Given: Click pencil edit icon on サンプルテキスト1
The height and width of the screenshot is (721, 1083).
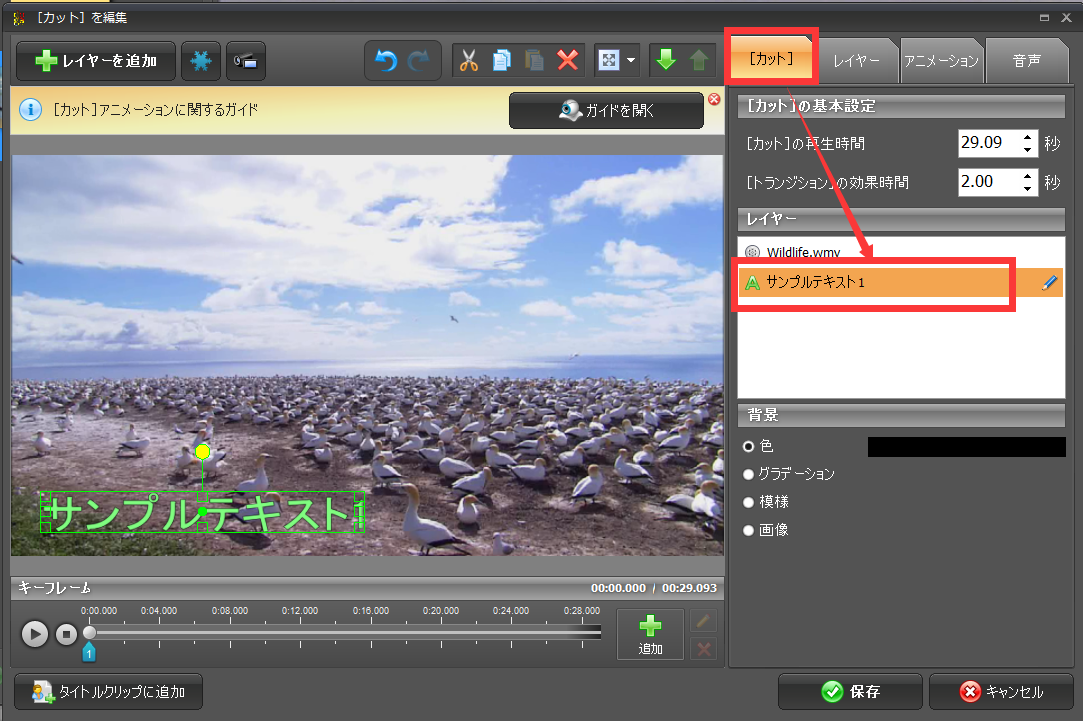Looking at the screenshot, I should 1048,283.
